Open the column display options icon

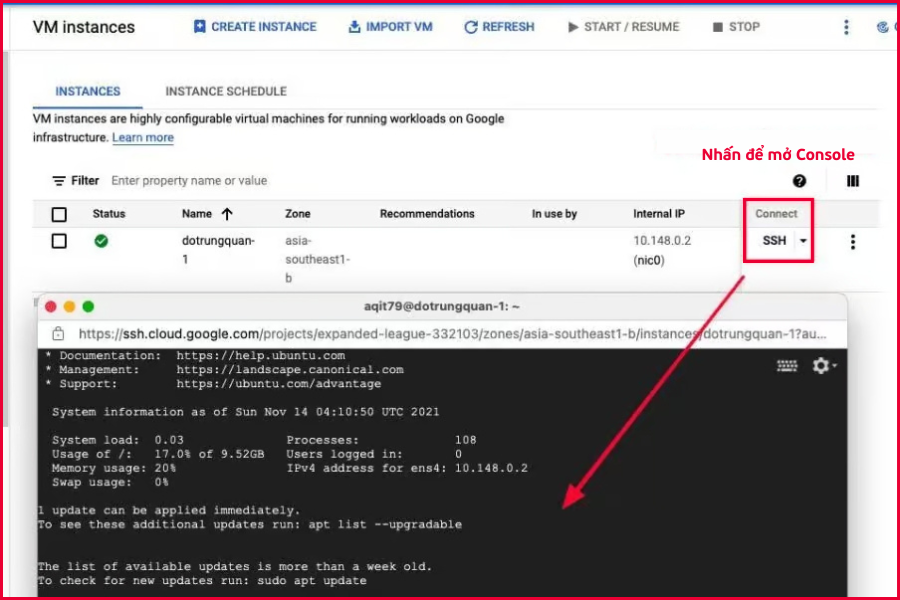click(853, 181)
